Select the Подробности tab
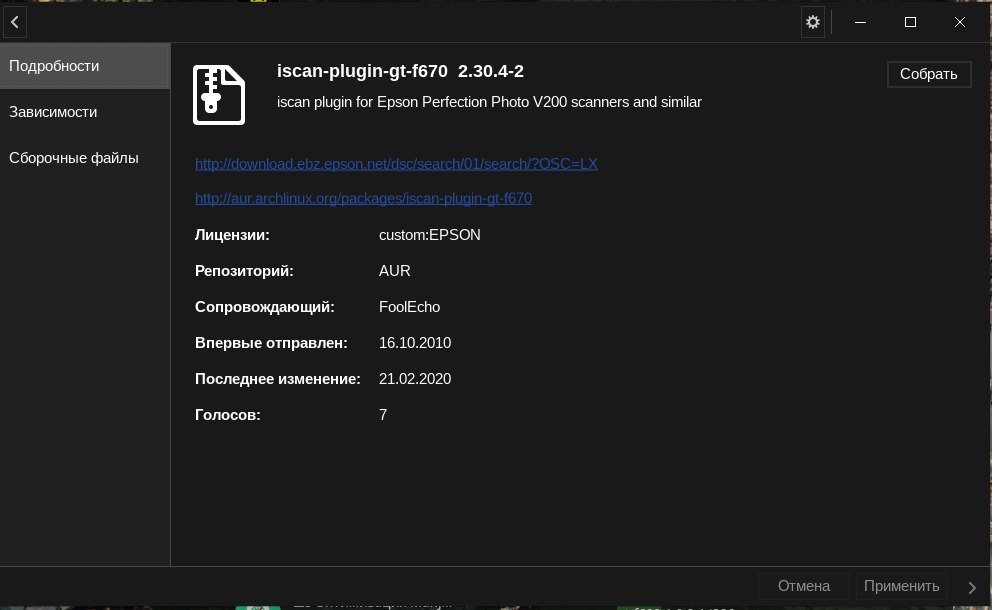This screenshot has height=610, width=992. coord(85,66)
